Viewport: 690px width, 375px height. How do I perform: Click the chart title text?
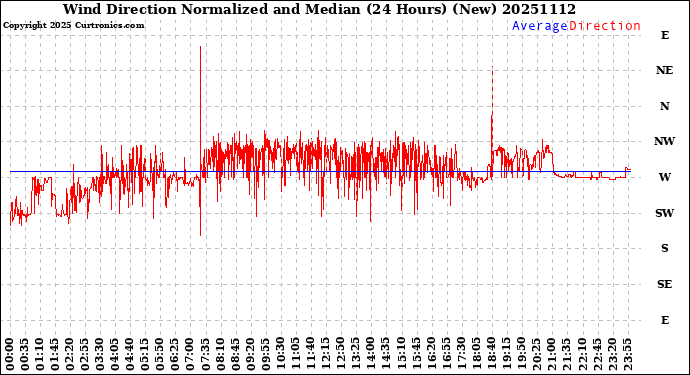[319, 9]
